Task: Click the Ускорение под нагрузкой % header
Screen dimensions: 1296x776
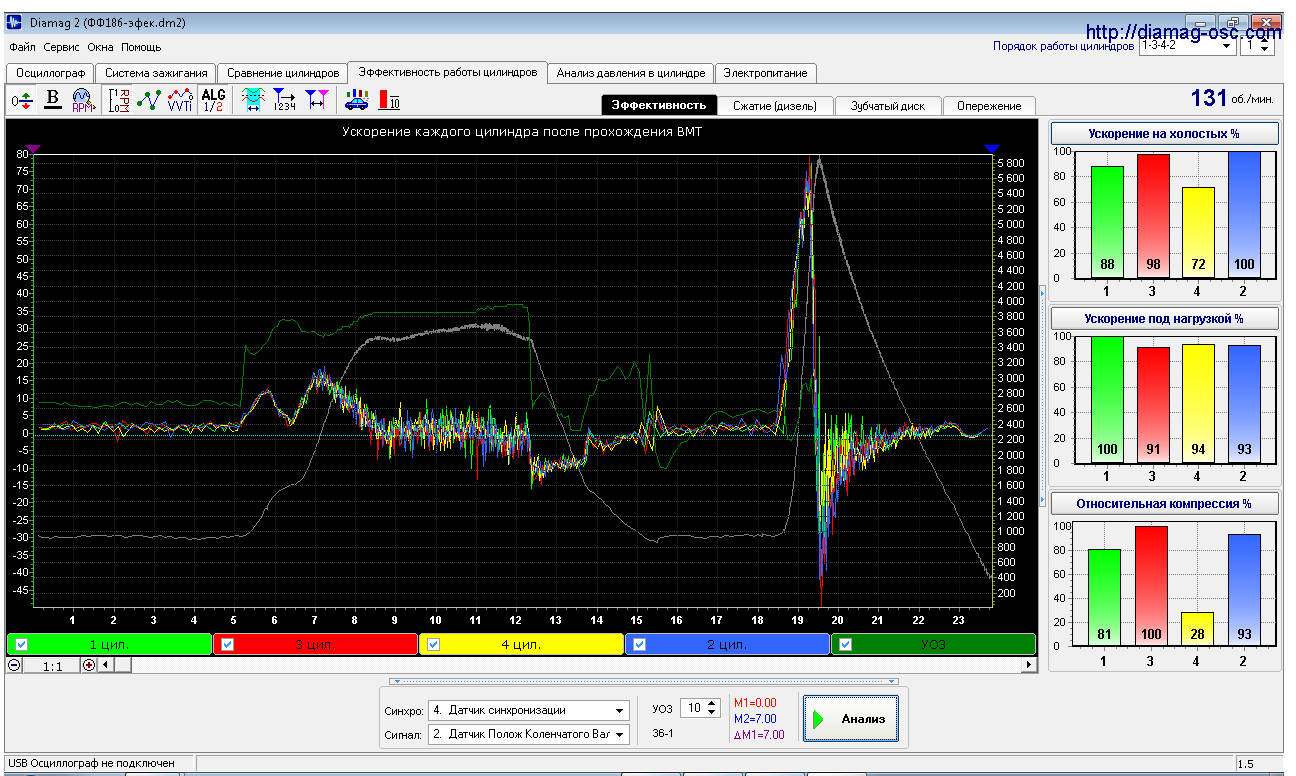Action: 1164,318
